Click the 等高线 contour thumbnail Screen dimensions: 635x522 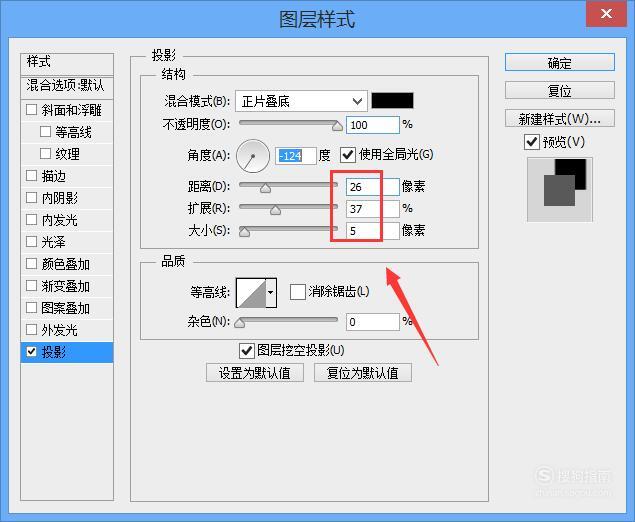point(251,292)
